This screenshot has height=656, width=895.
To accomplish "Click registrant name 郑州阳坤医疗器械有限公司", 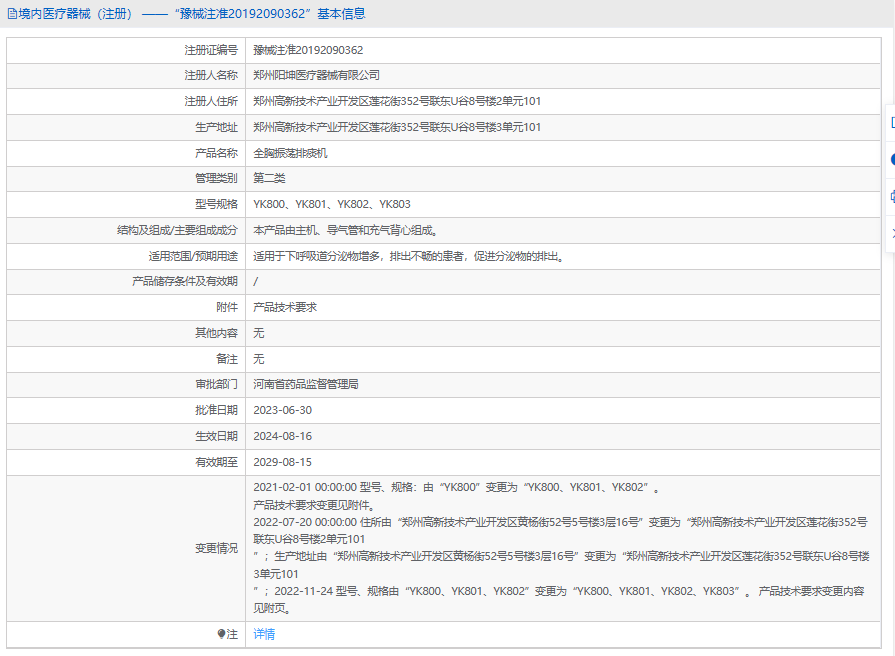I will pyautogui.click(x=316, y=75).
